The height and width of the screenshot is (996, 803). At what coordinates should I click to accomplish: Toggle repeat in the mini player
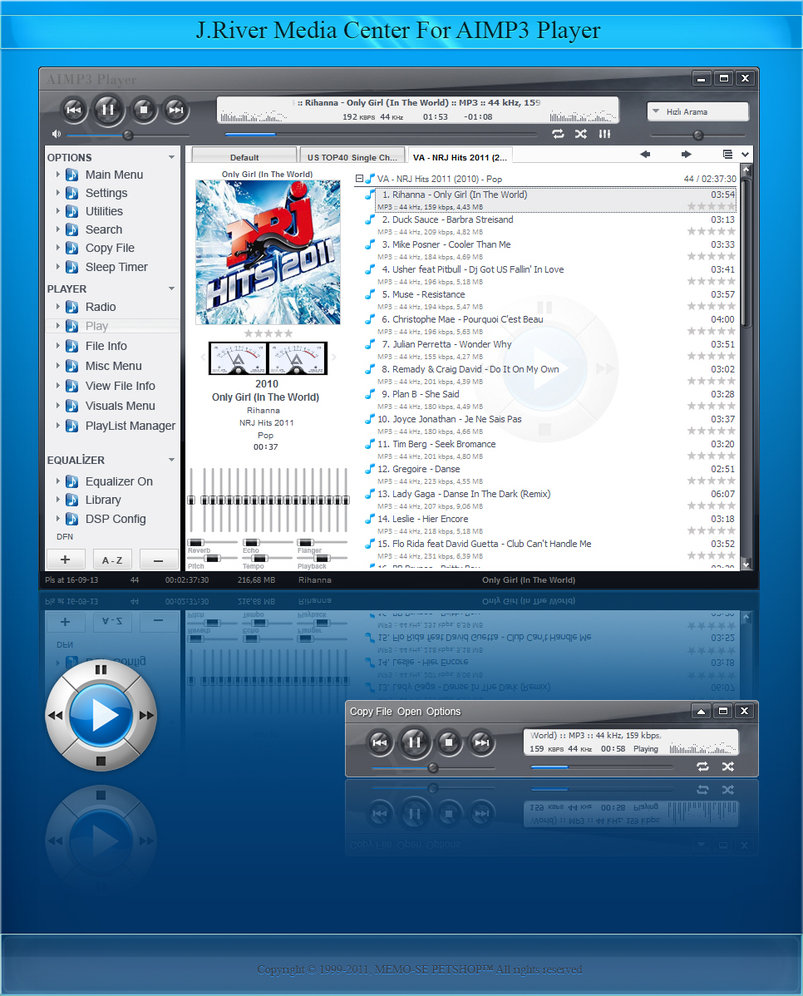click(x=703, y=767)
